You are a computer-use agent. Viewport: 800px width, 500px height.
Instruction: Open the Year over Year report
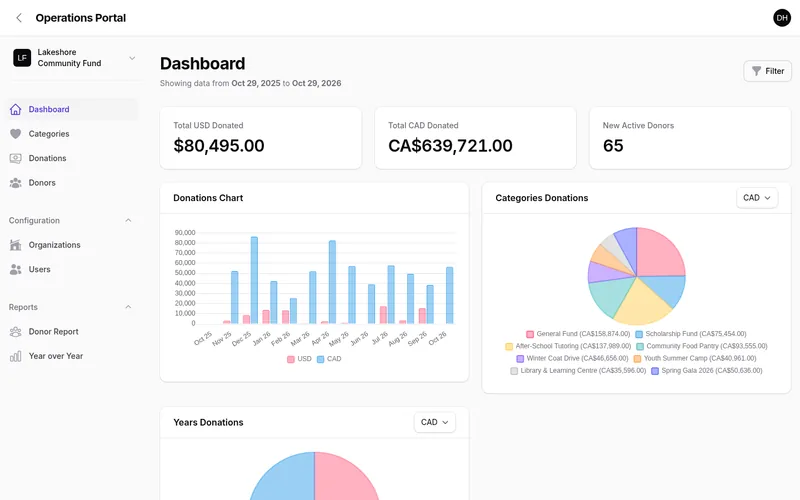click(x=72, y=356)
